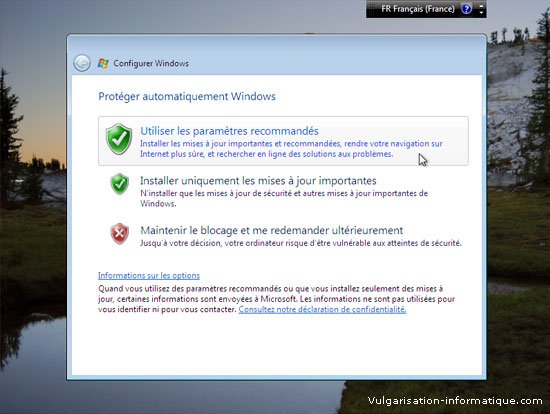Image resolution: width=550 pixels, height=414 pixels.
Task: Click the Jusqu'à votre décision description text
Action: coord(301,243)
